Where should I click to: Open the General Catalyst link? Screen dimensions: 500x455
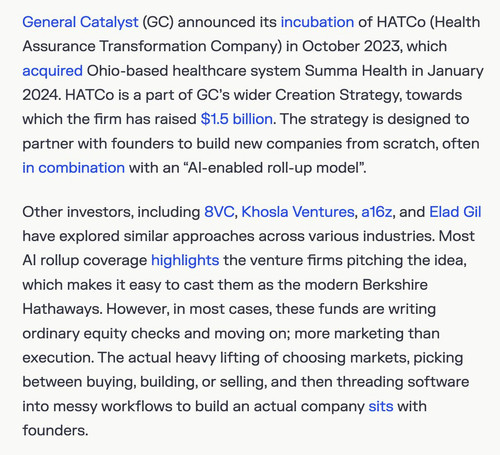[80, 22]
